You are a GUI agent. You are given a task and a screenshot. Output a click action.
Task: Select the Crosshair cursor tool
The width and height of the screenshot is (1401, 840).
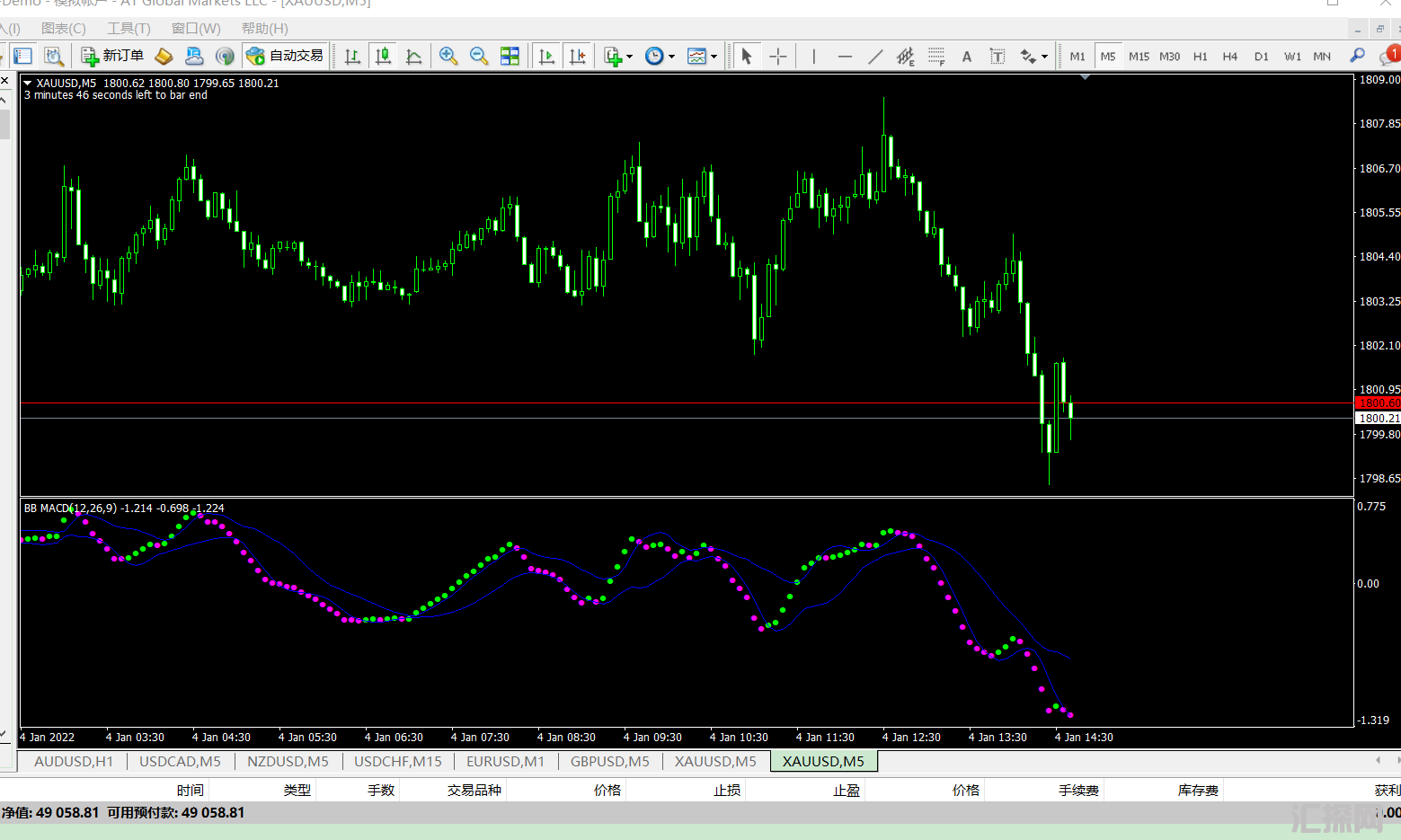pyautogui.click(x=778, y=57)
